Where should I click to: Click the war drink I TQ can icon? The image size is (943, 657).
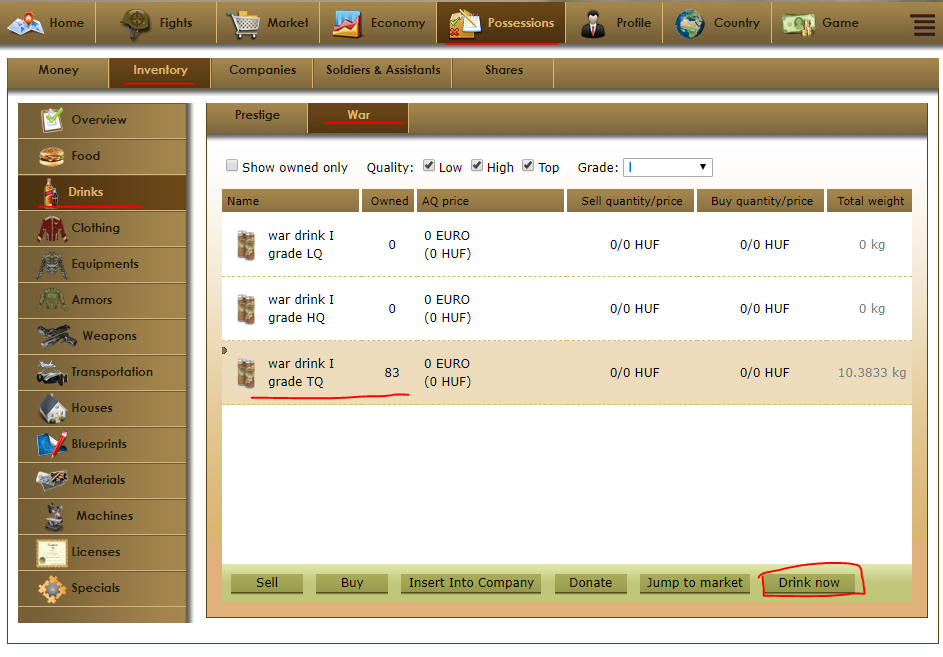point(246,373)
